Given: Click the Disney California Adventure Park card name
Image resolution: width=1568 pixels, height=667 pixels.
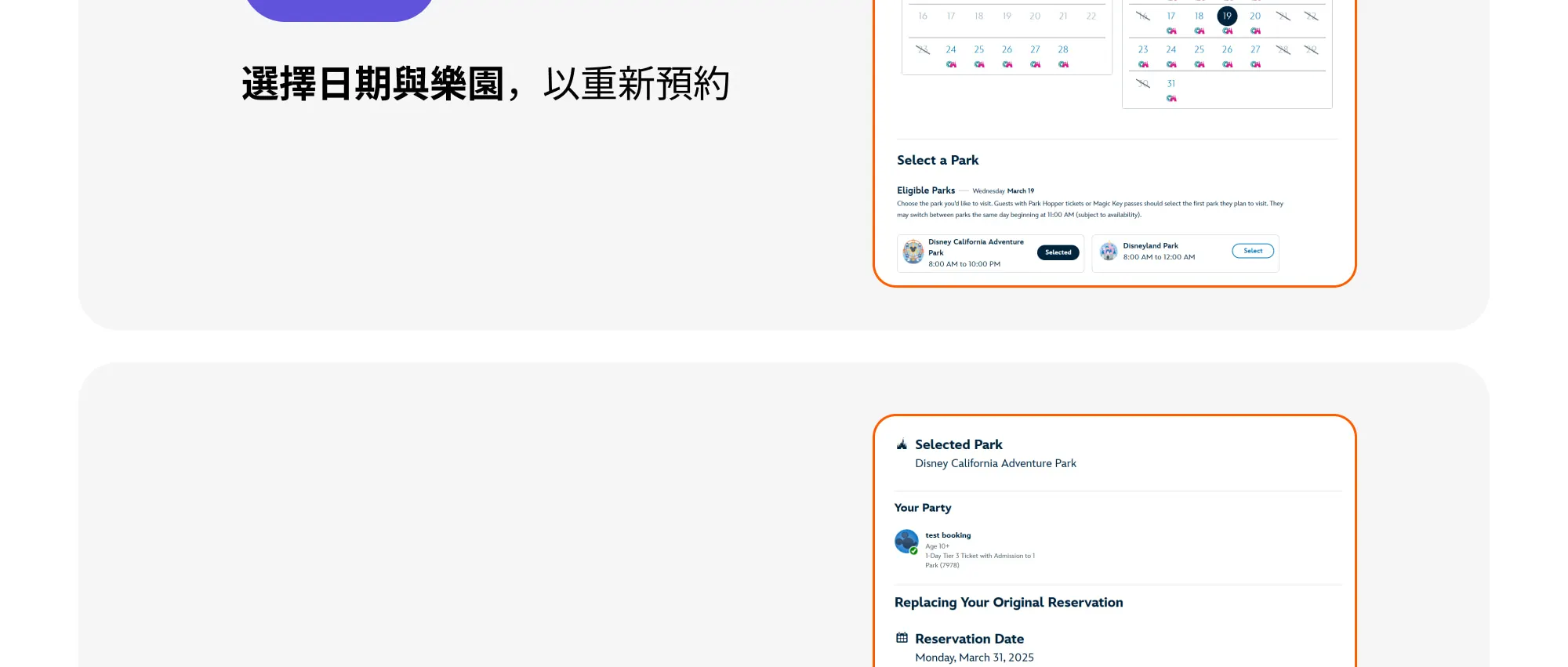Looking at the screenshot, I should (976, 247).
